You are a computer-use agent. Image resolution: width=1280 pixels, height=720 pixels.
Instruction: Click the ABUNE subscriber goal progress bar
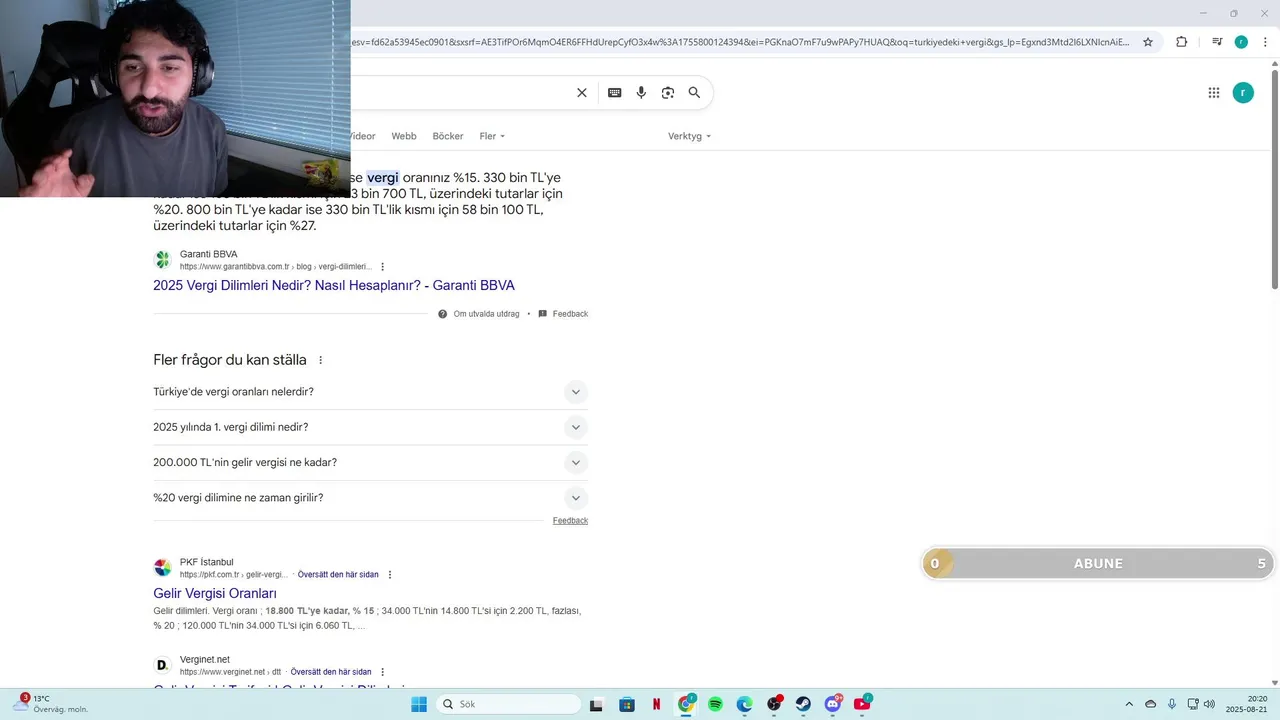pos(1098,564)
